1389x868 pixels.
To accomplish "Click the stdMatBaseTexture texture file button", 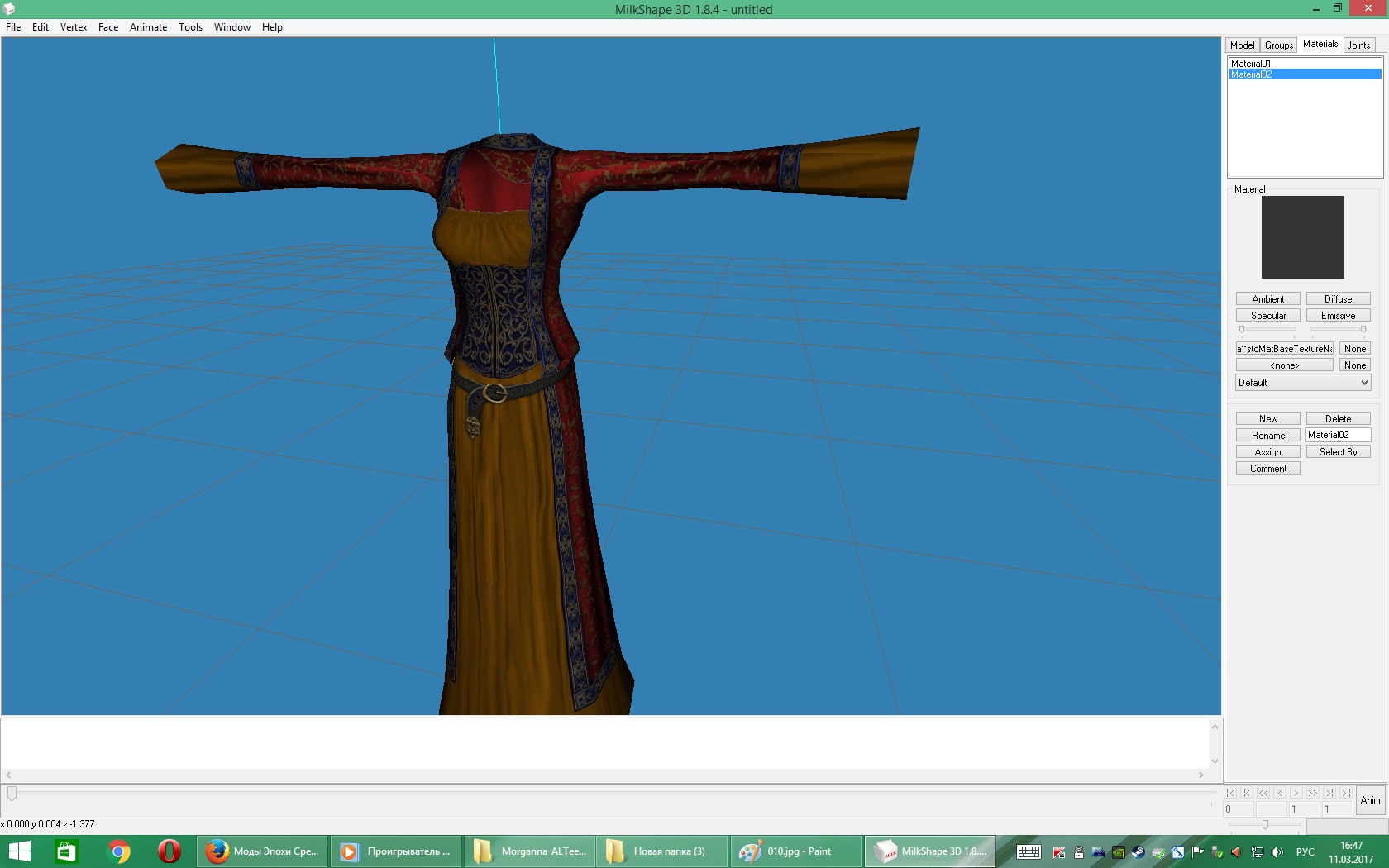I will pos(1285,349).
